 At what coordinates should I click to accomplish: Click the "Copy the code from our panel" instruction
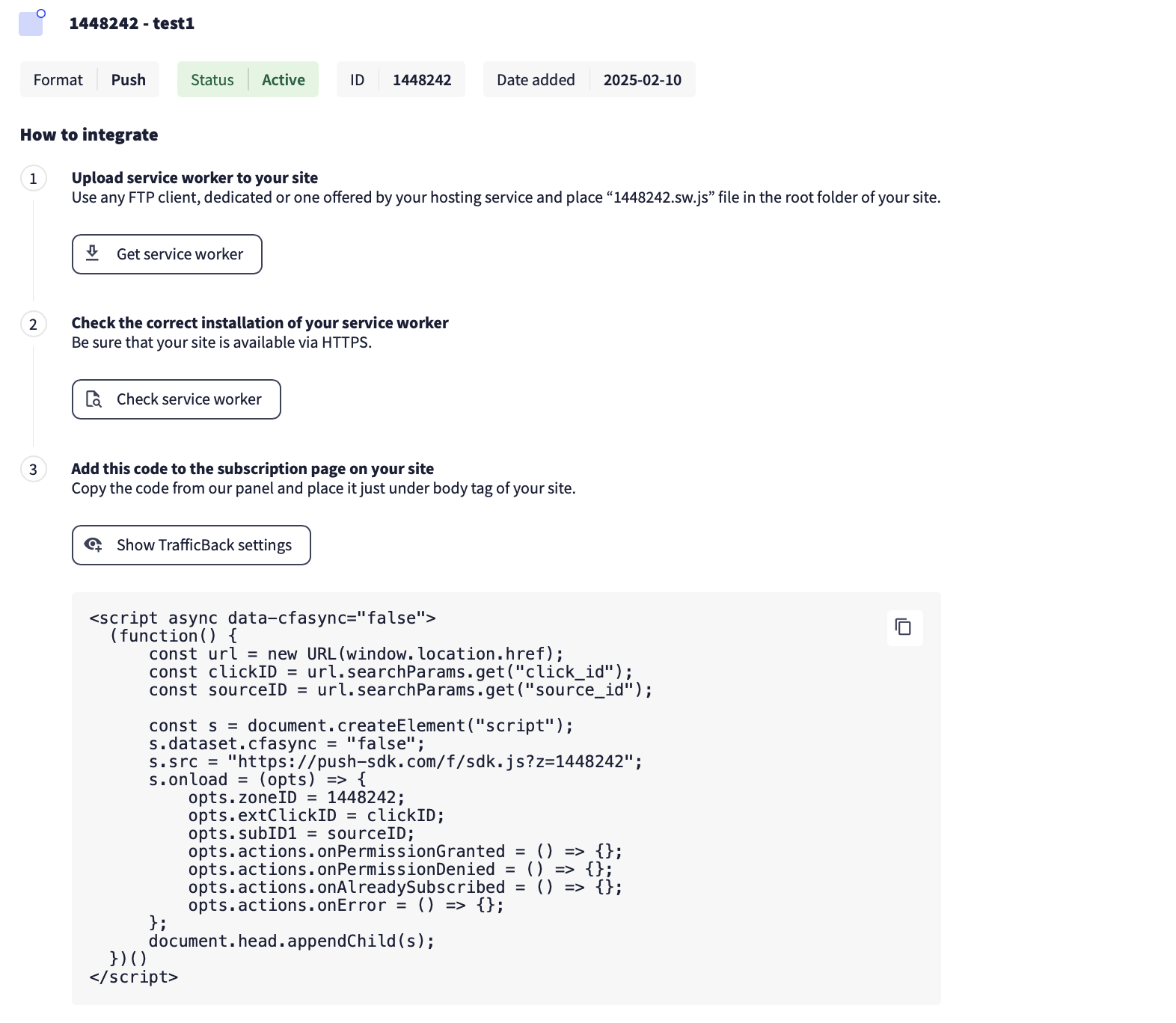click(323, 488)
